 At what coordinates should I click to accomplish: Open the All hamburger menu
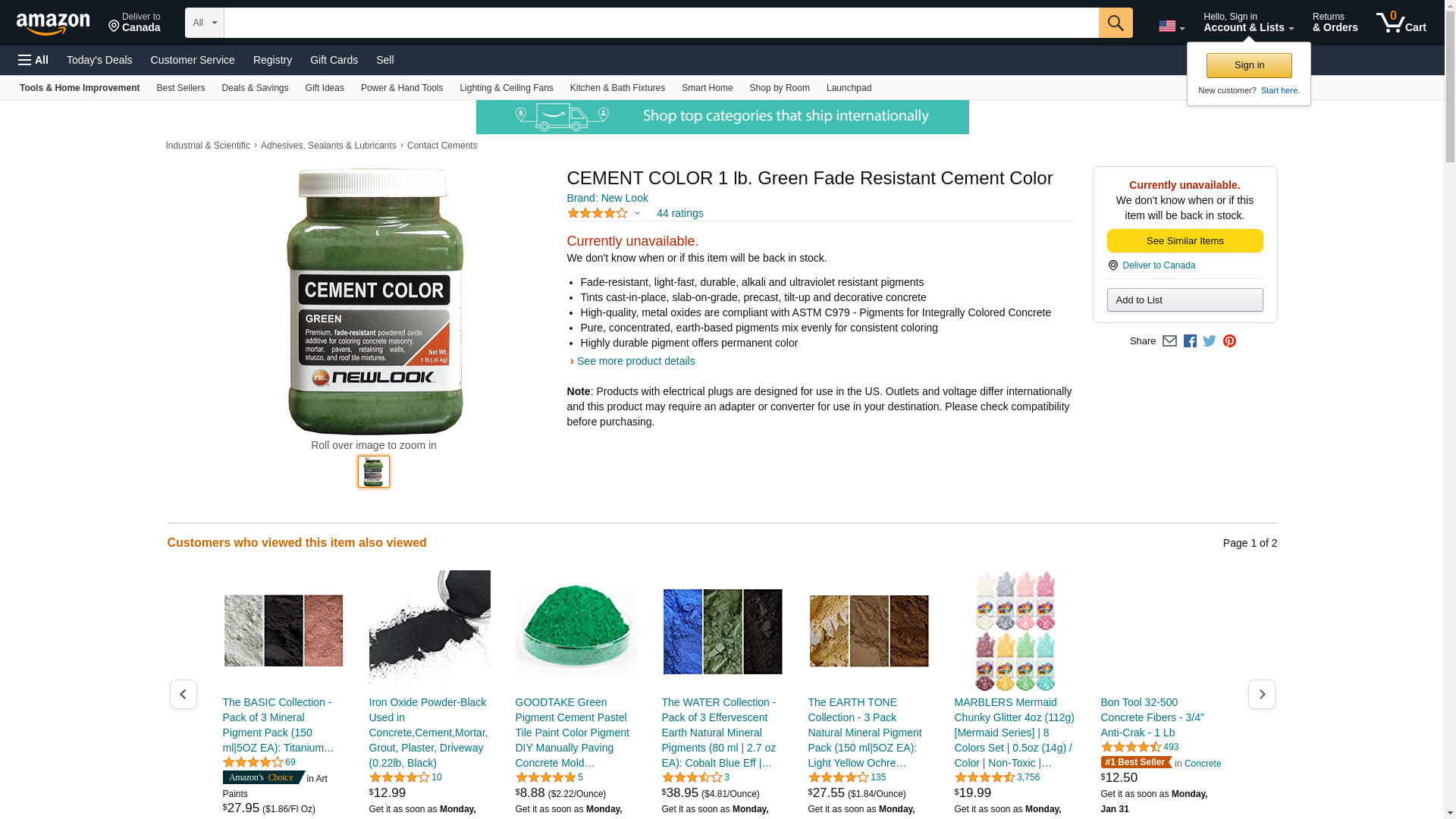click(33, 60)
